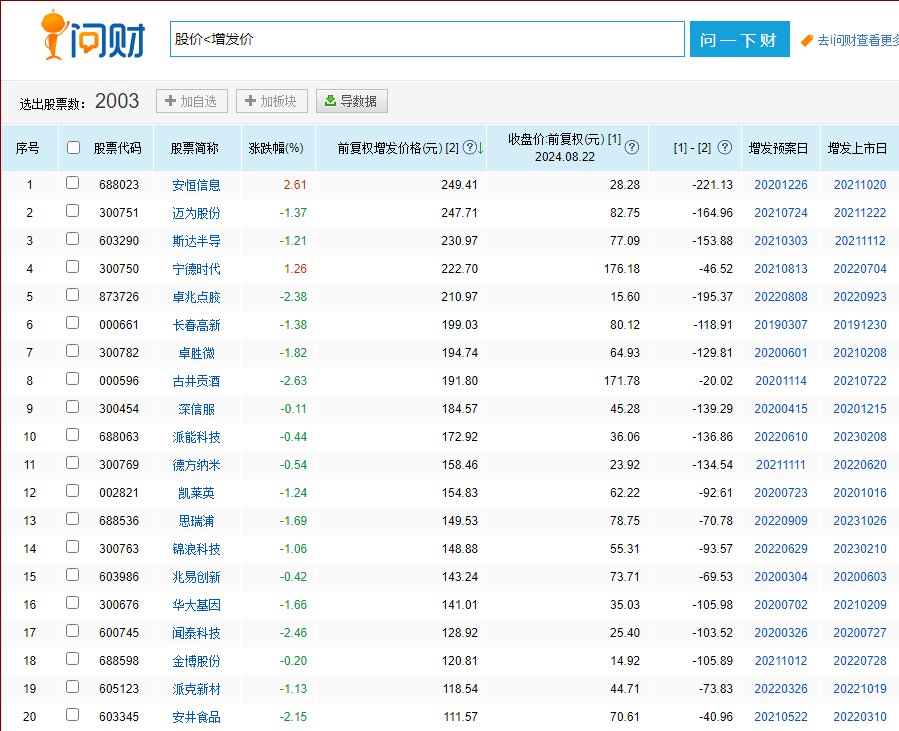Open 增发预案日 link 20190307
The height and width of the screenshot is (731, 899).
[x=780, y=325]
